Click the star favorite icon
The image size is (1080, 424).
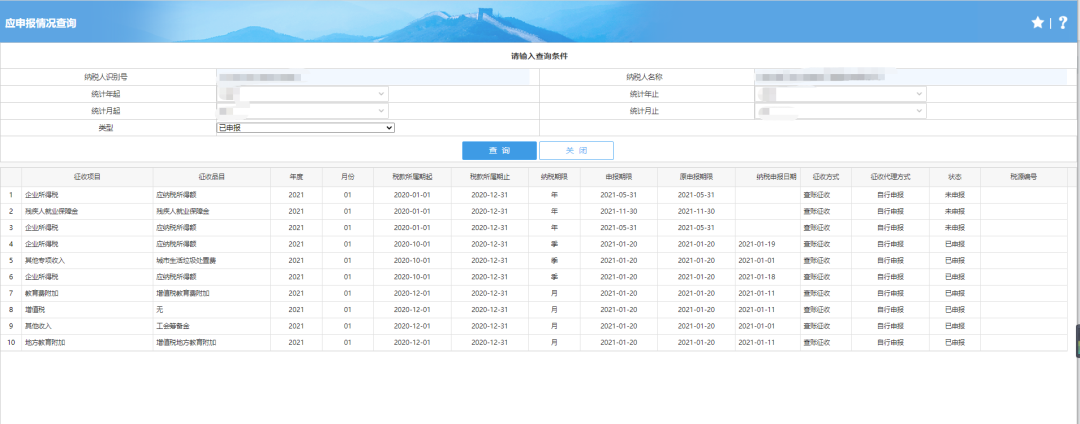(1037, 23)
